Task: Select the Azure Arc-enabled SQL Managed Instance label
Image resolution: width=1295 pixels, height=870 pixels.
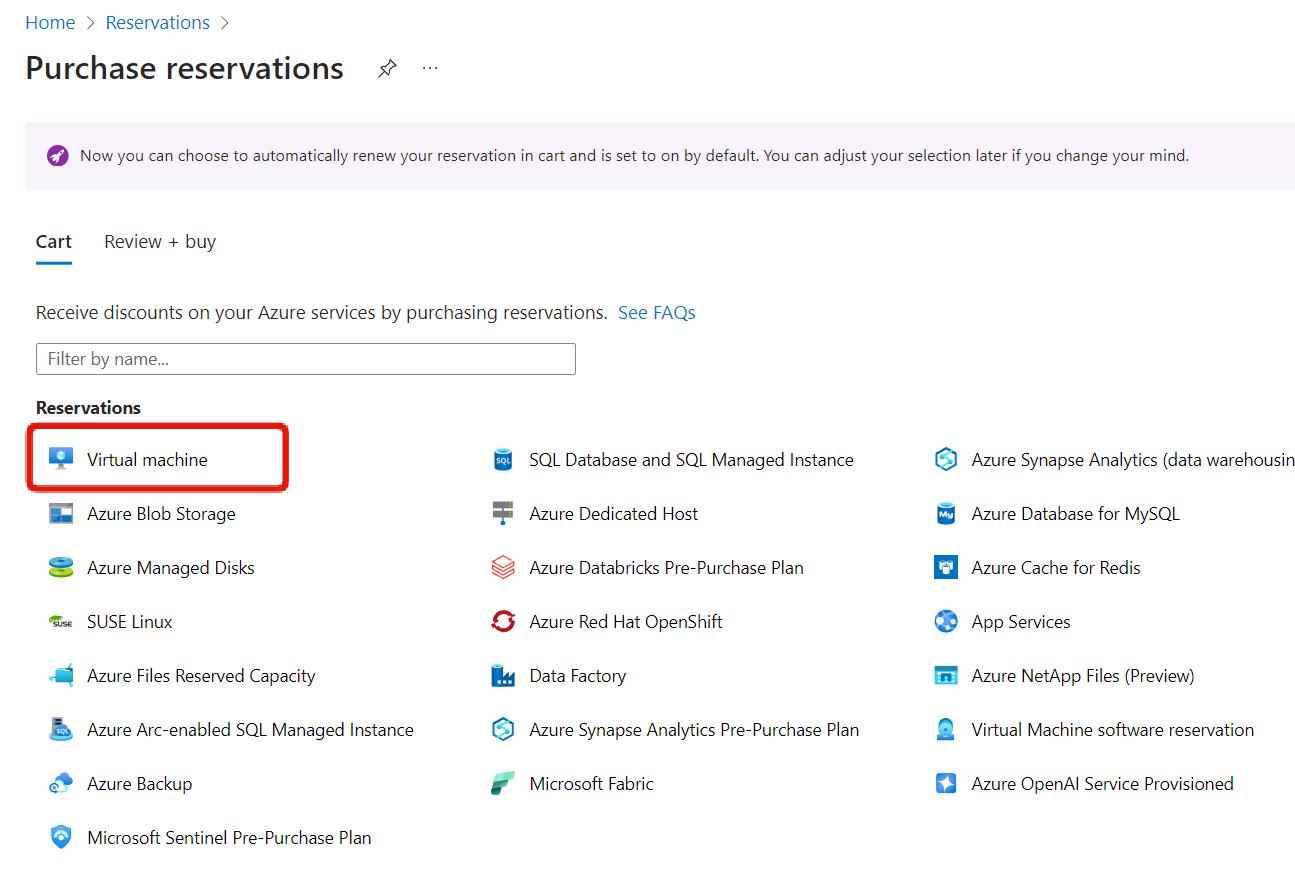Action: click(x=250, y=729)
